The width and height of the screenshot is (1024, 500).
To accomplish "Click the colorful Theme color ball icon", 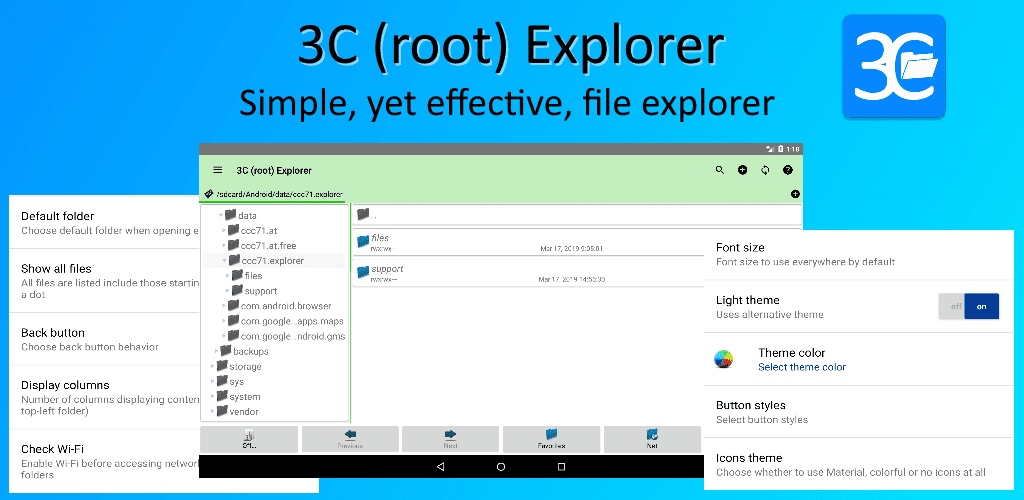I will click(x=724, y=359).
